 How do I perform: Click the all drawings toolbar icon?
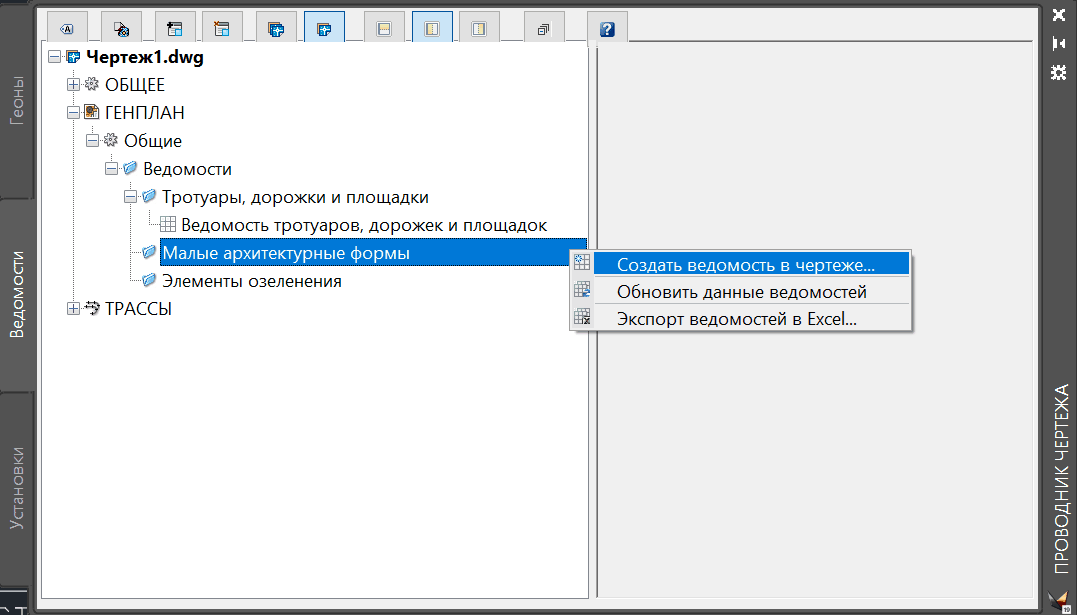pyautogui.click(x=276, y=29)
